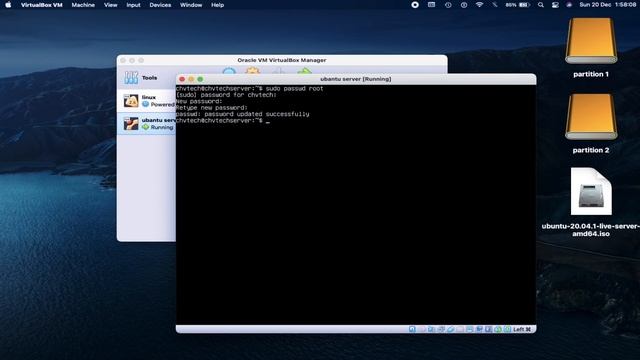Click 'passwd: password updated successfully' line

pyautogui.click(x=243, y=114)
